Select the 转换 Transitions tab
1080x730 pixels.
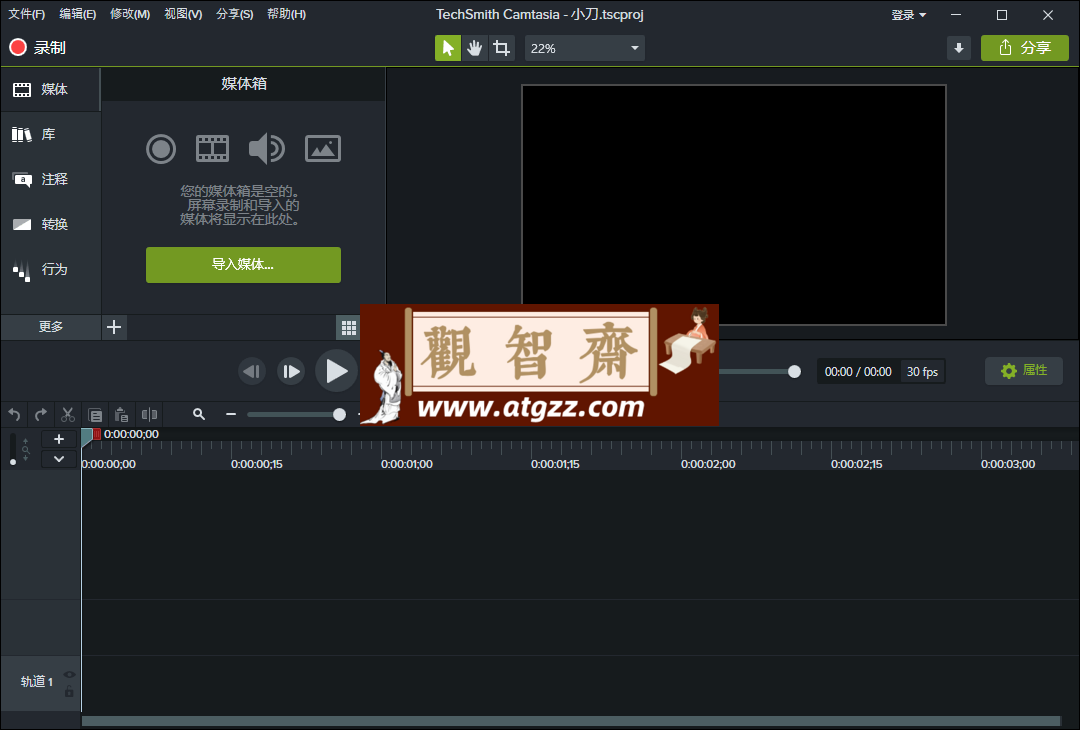coord(50,225)
